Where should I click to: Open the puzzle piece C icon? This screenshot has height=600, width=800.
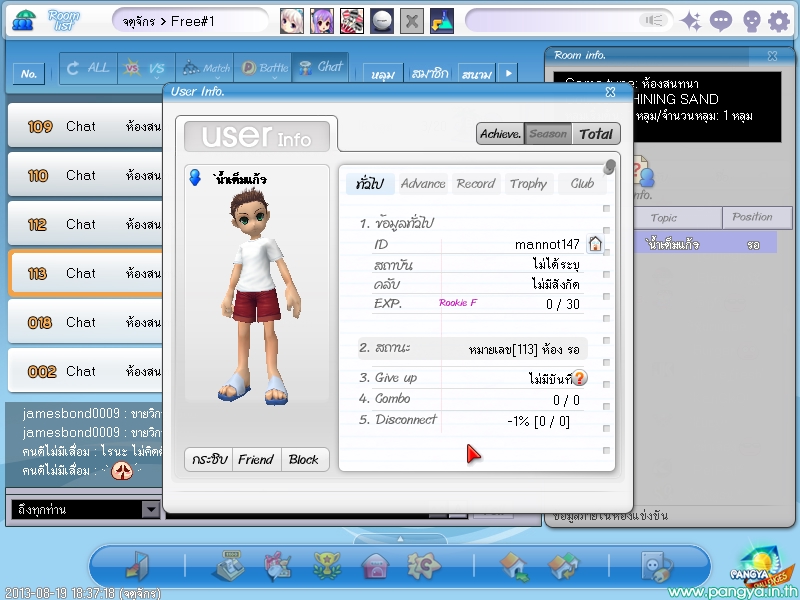(x=423, y=566)
